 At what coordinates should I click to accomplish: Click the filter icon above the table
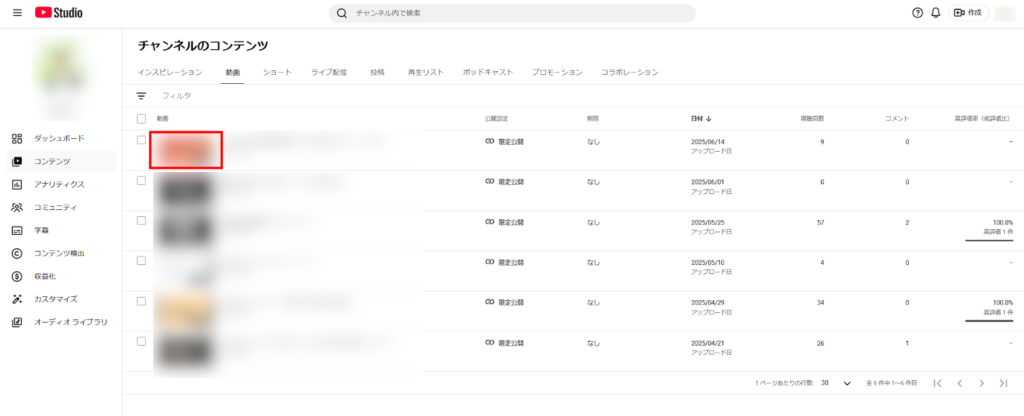tap(141, 96)
